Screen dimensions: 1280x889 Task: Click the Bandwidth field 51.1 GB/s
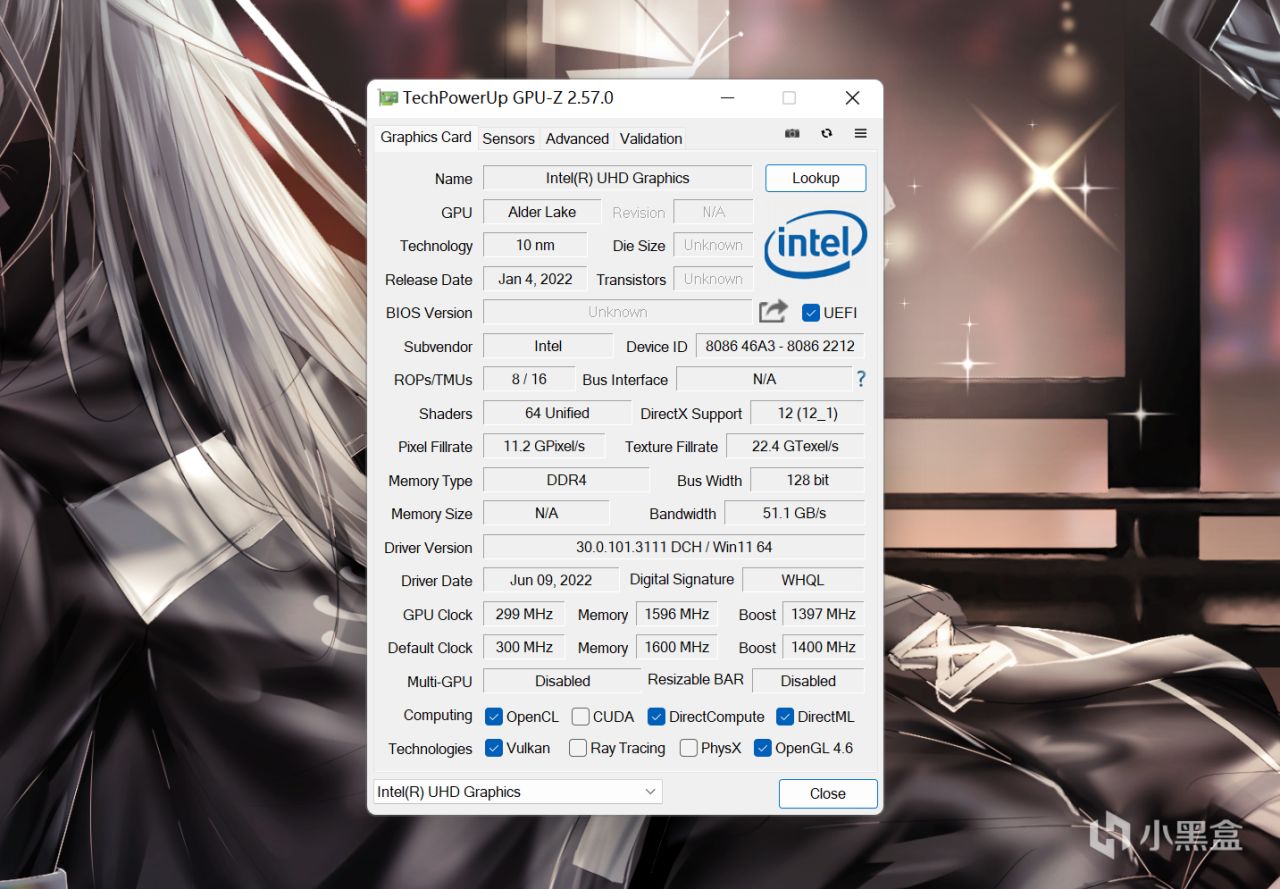point(794,513)
